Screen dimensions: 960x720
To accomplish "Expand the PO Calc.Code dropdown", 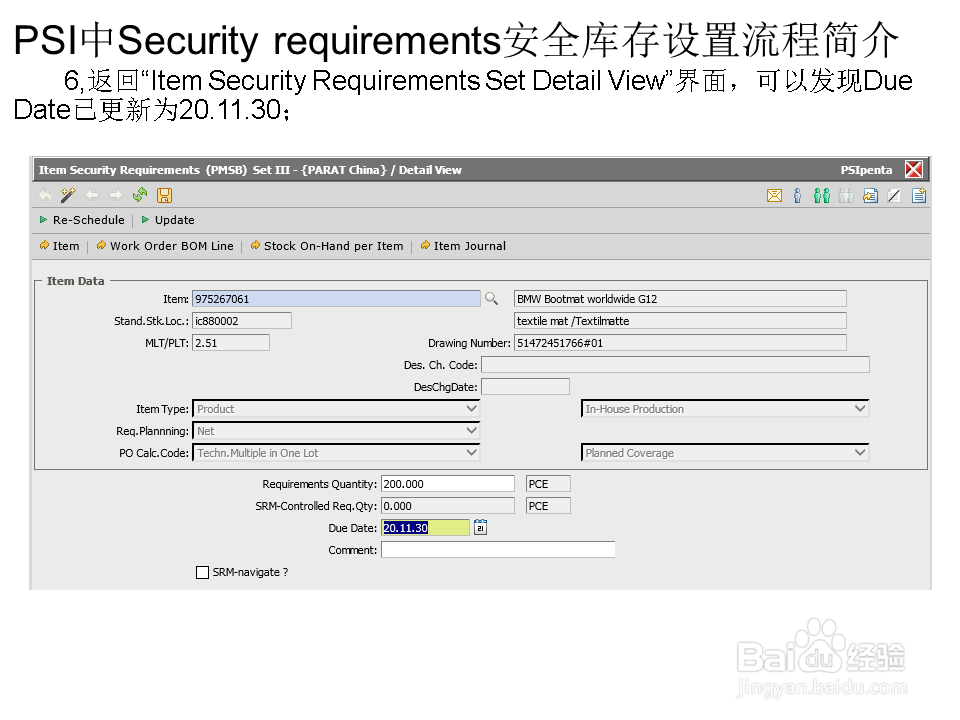I will [471, 452].
